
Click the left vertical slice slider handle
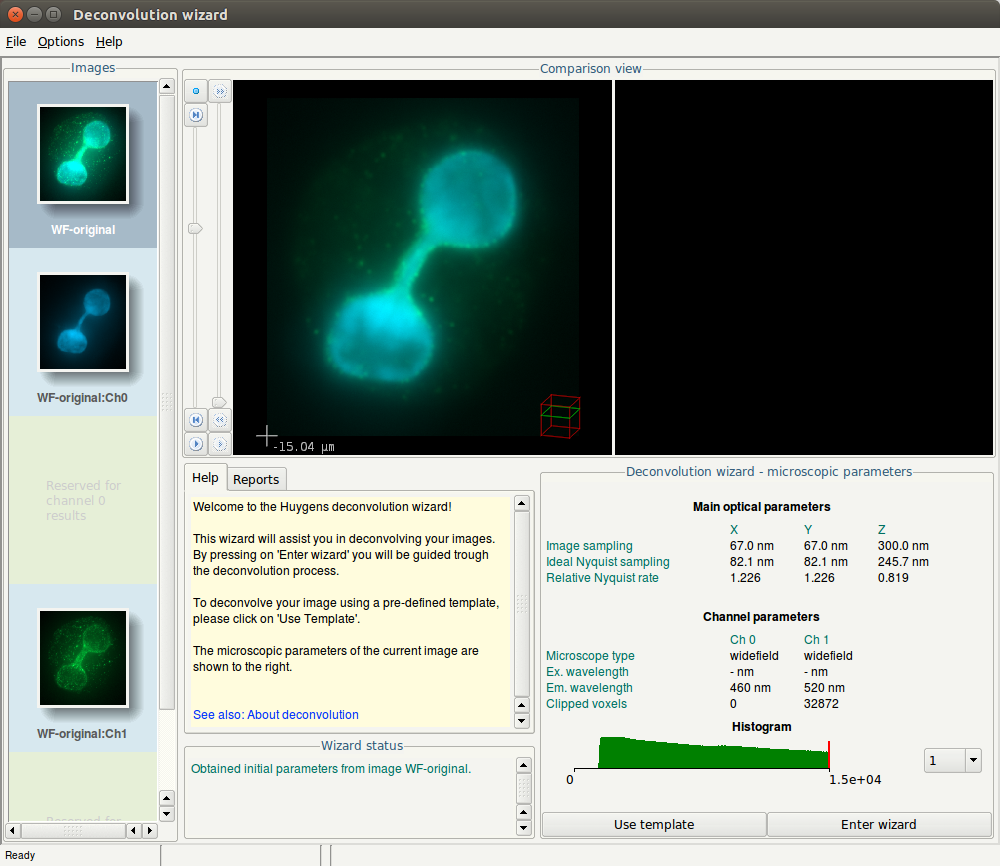pyautogui.click(x=196, y=229)
